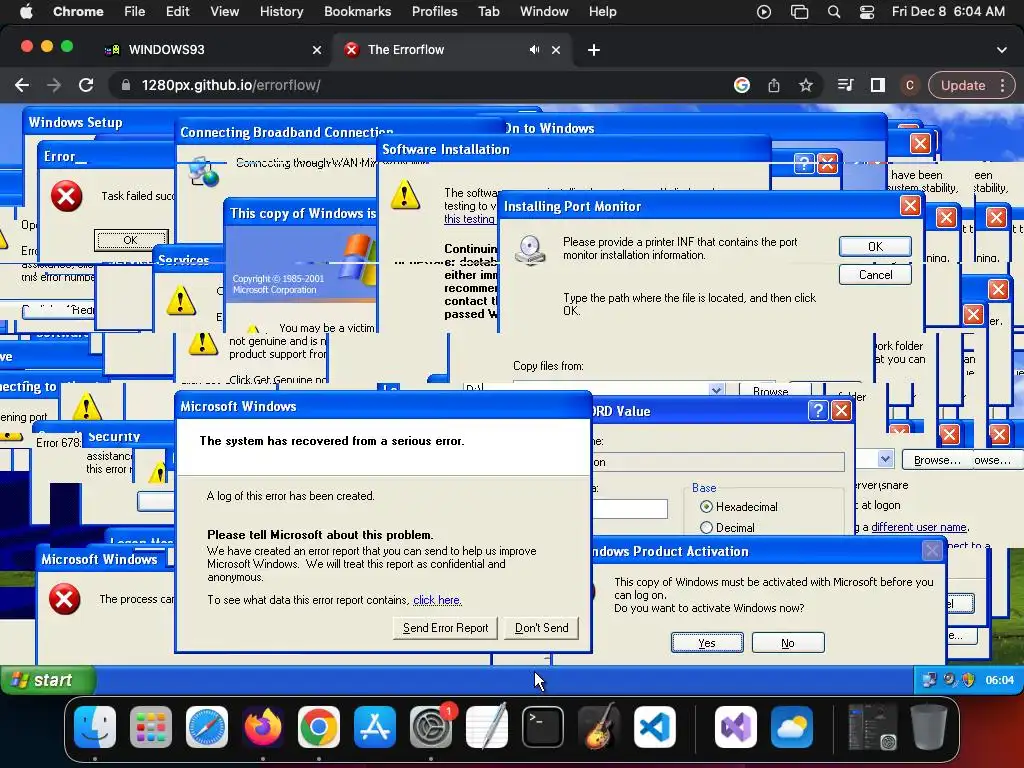Launch Visual Studio Code from dock
This screenshot has width=1024, height=768.
pyautogui.click(x=654, y=727)
